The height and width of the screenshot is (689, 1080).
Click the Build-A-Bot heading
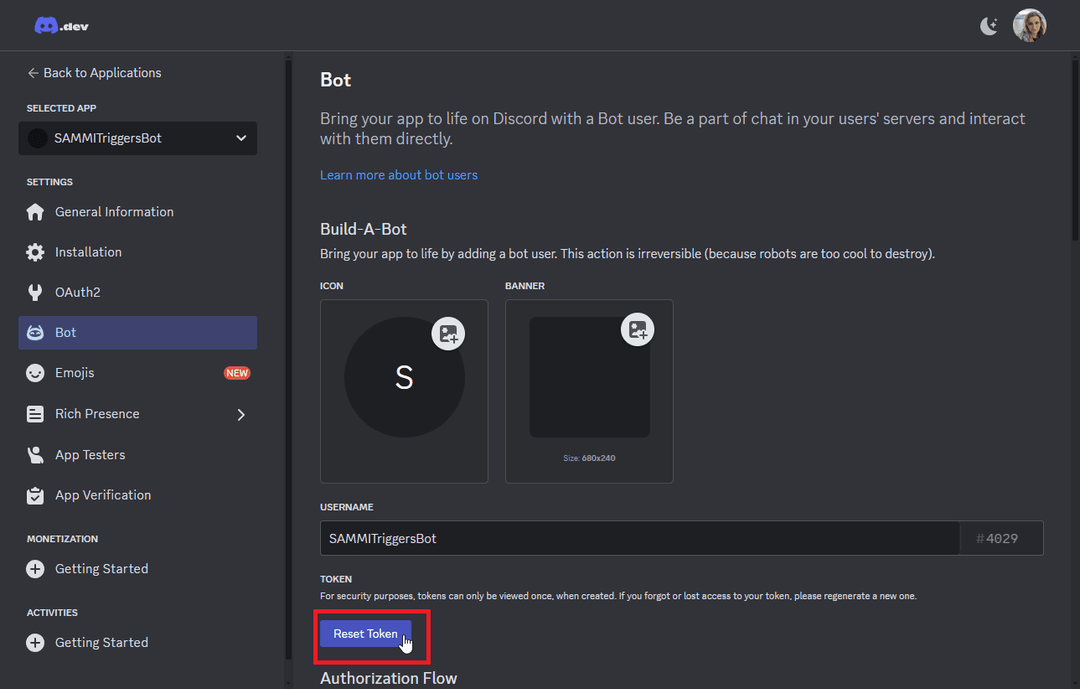point(364,229)
